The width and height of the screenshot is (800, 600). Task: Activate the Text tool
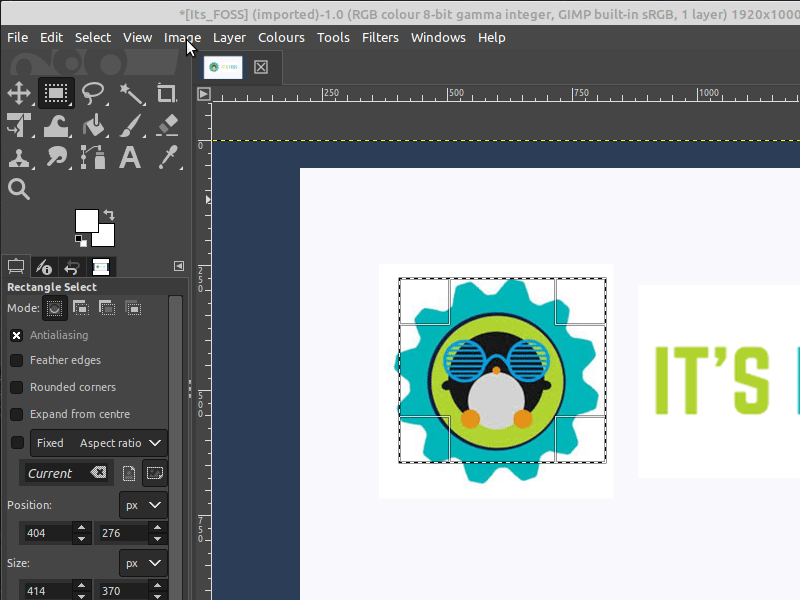[130, 158]
